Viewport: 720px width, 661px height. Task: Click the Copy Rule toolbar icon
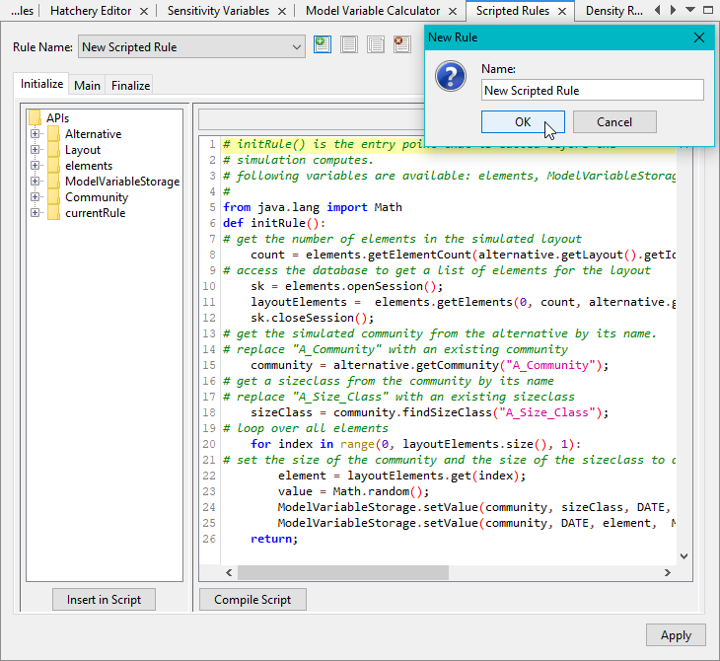click(x=375, y=45)
